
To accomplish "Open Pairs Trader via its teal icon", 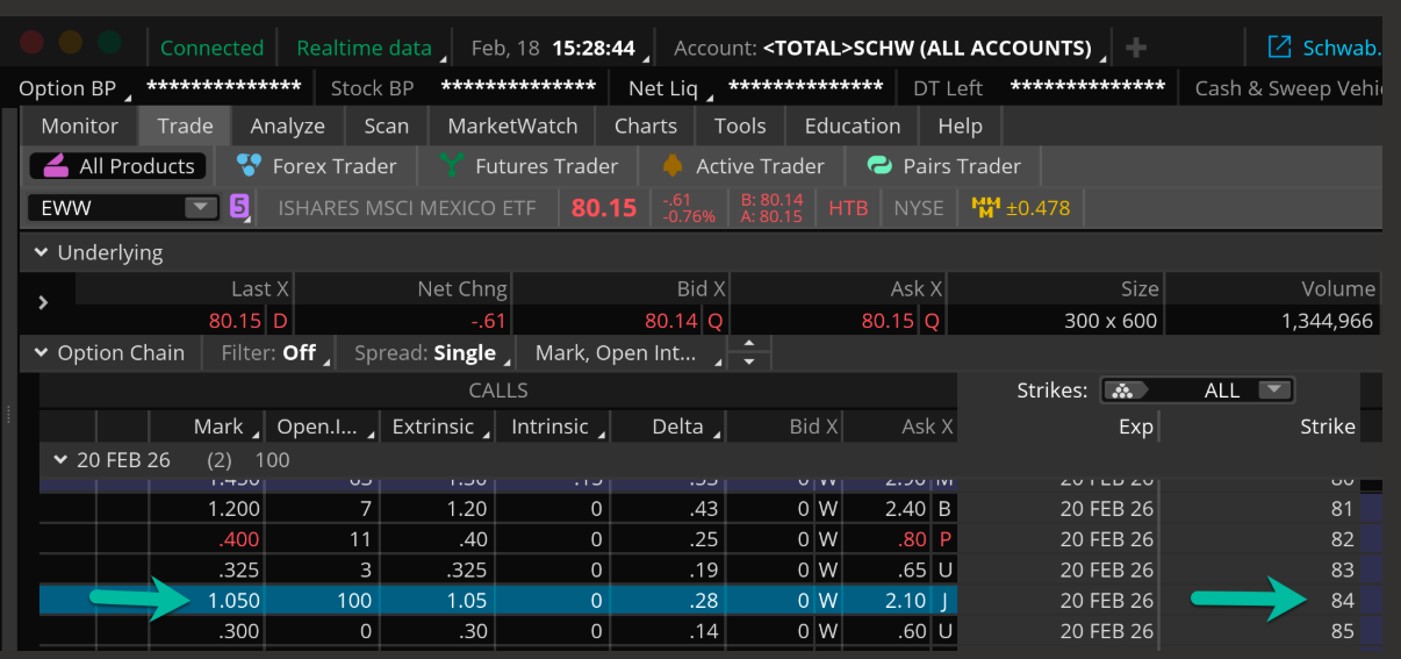I will (x=879, y=166).
